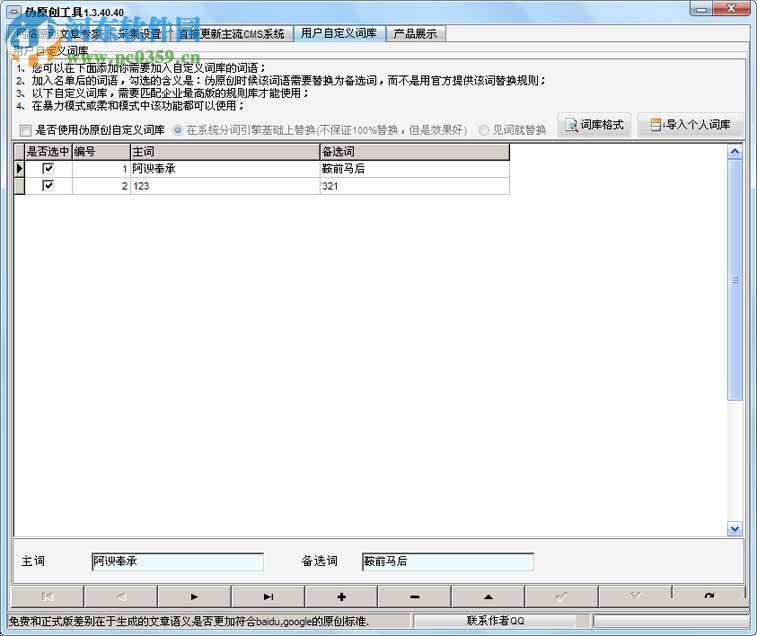Select the 321 cell in the grid
The image size is (757, 636).
(415, 186)
